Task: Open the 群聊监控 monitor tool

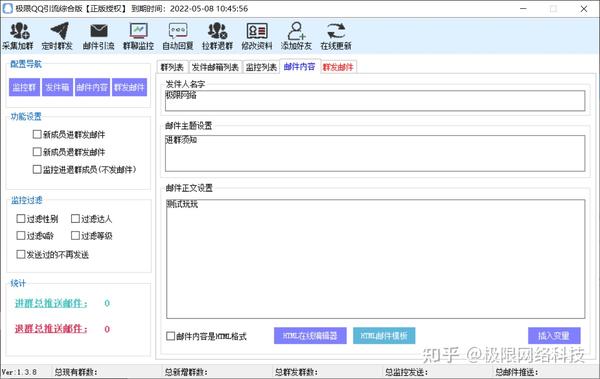Action: click(138, 36)
